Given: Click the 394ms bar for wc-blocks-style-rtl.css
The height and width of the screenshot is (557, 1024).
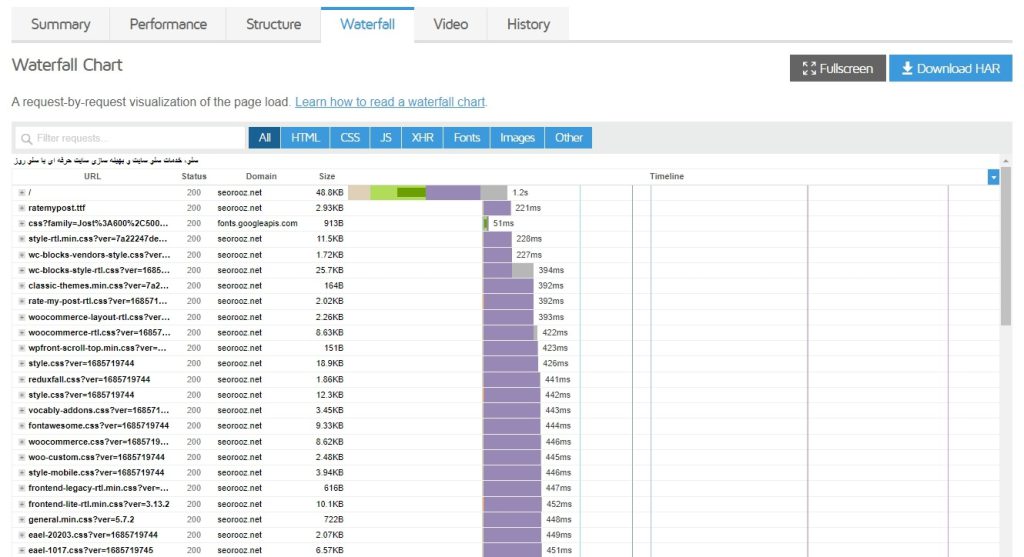Looking at the screenshot, I should click(508, 270).
